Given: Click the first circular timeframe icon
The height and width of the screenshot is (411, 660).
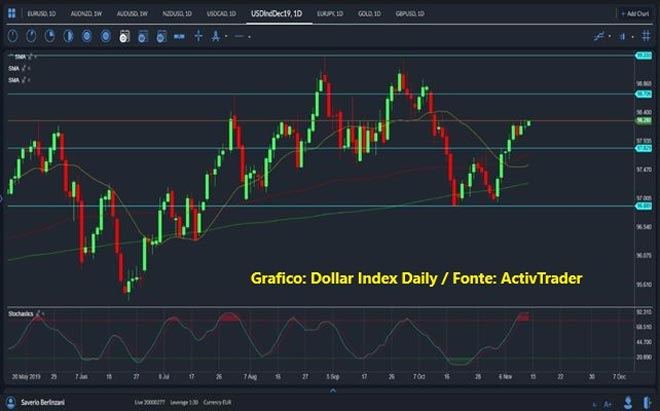Looking at the screenshot, I should click(13, 35).
